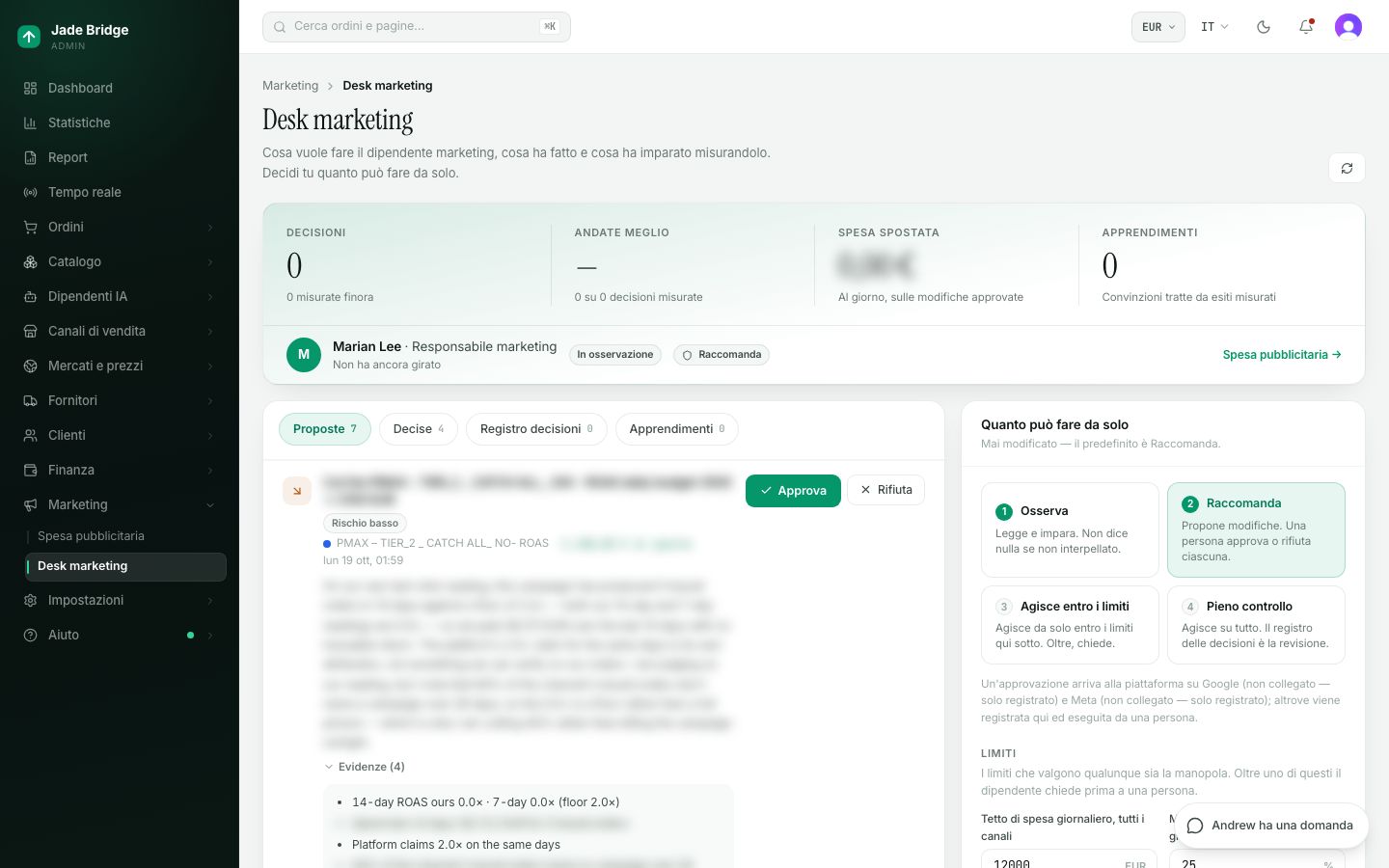Screen dimensions: 1389x868
Task: Switch to the Registro decisioni tab
Action: (536, 429)
